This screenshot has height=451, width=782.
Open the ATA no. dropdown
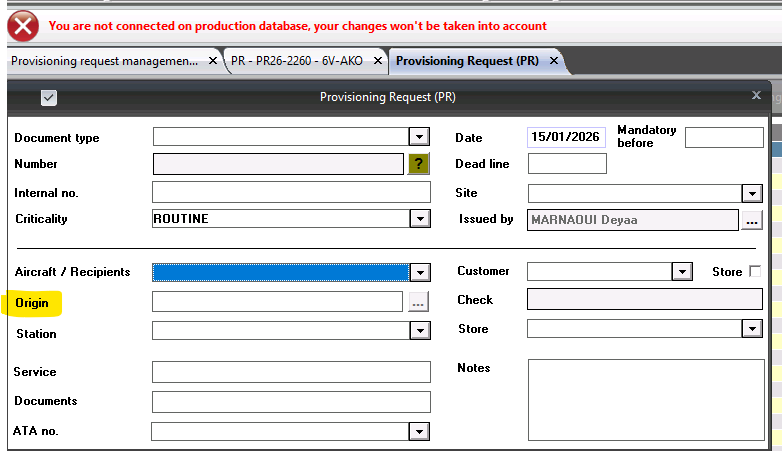[x=420, y=431]
